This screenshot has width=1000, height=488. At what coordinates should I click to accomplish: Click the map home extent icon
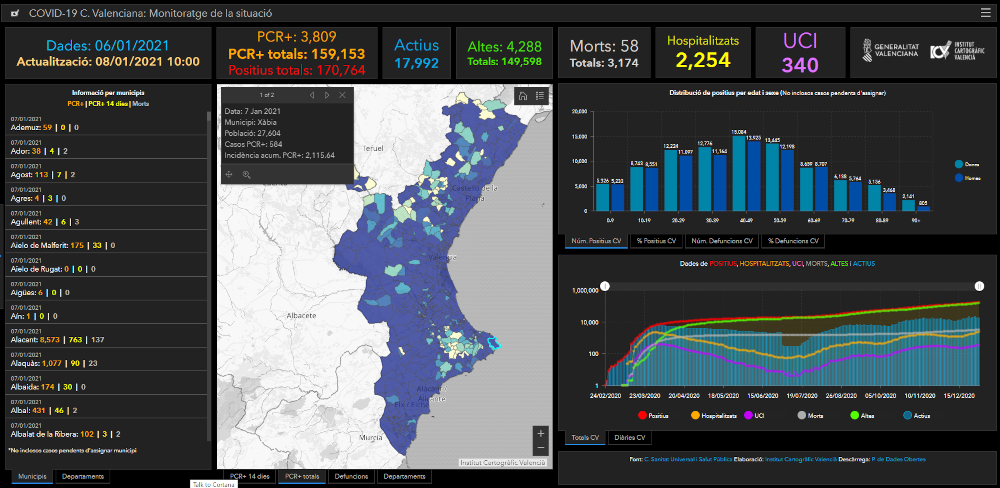click(522, 96)
